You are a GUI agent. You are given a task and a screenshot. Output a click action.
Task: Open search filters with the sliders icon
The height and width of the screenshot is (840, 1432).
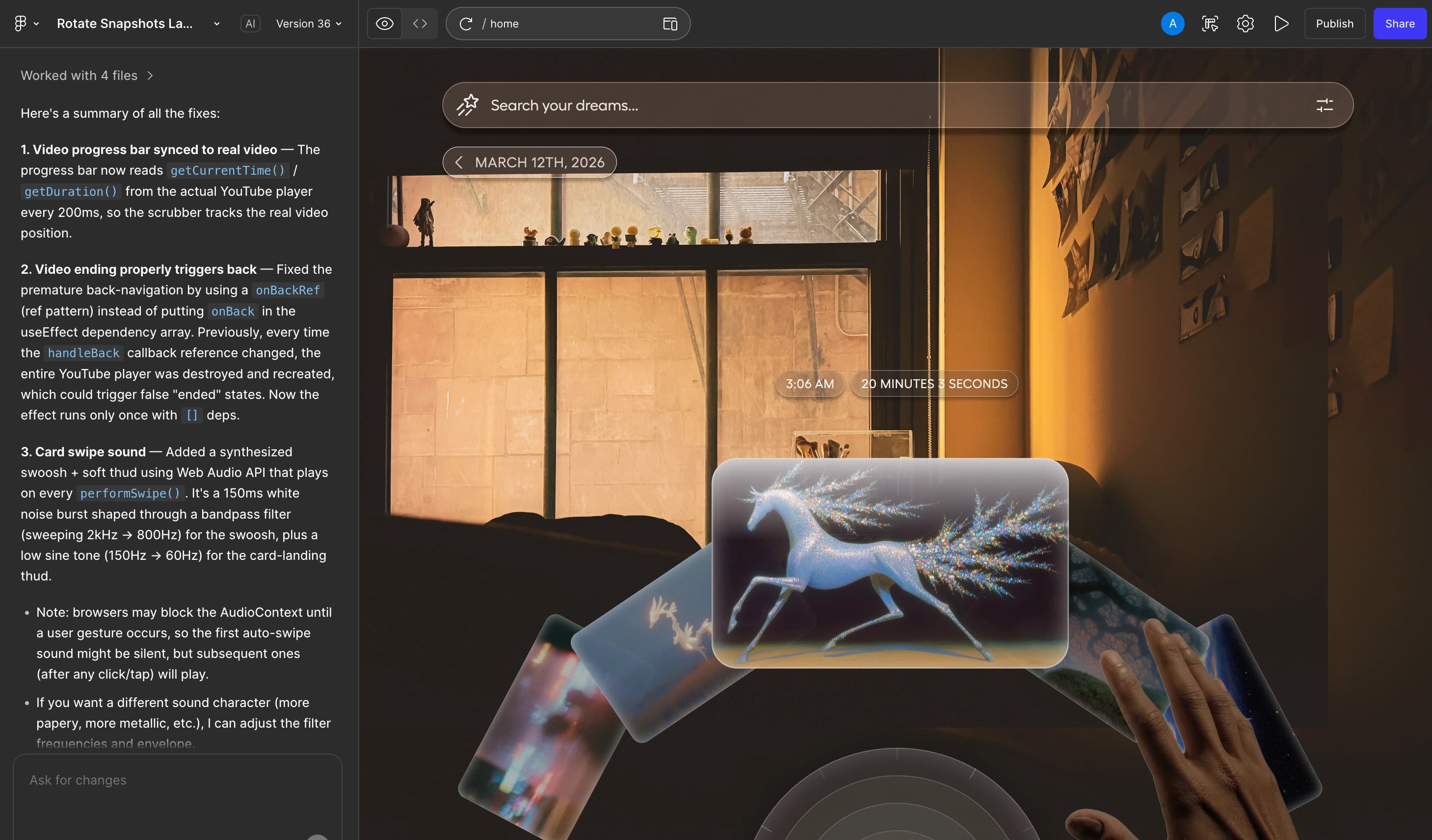coord(1326,105)
